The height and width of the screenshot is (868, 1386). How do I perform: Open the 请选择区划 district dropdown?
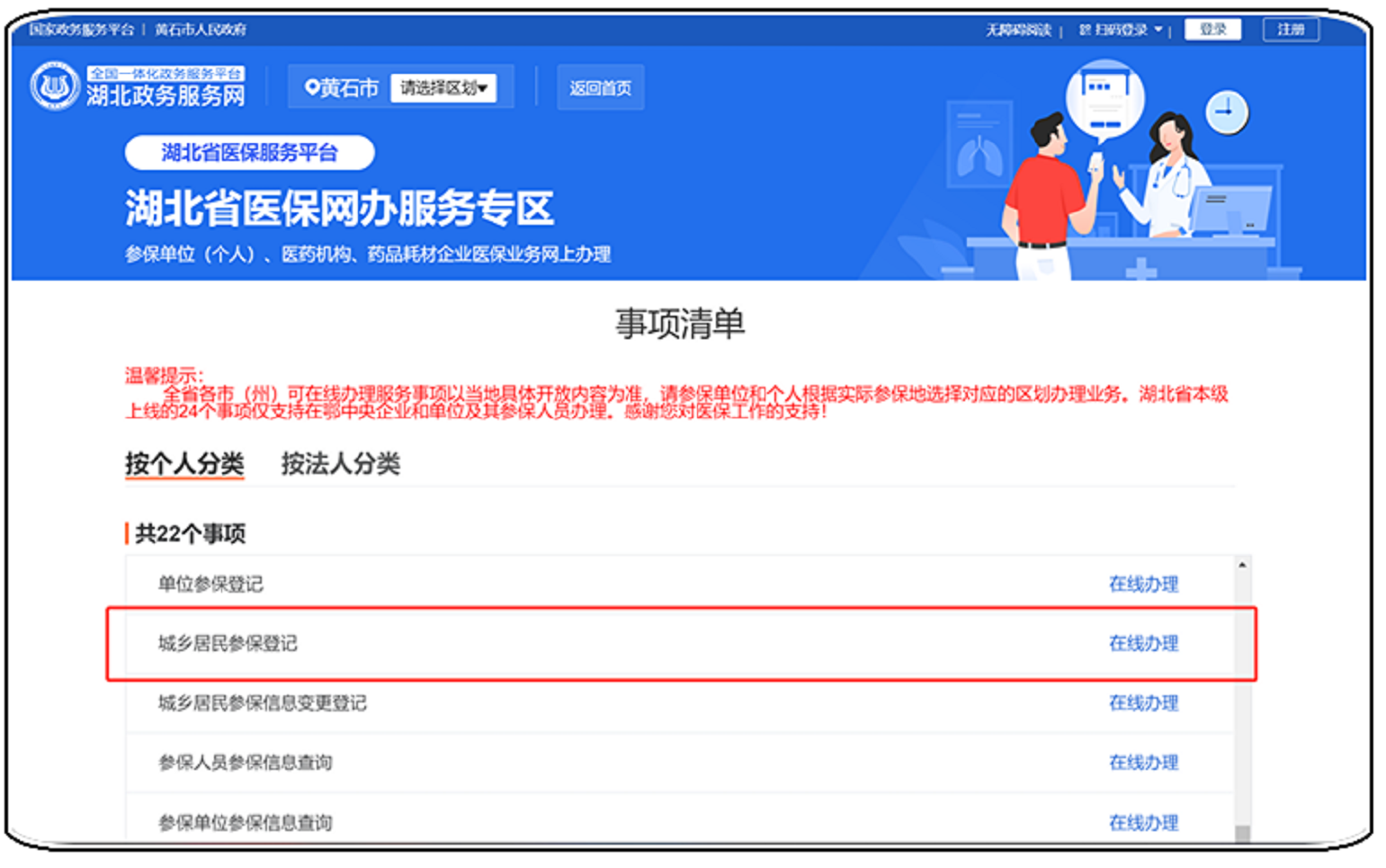(443, 88)
